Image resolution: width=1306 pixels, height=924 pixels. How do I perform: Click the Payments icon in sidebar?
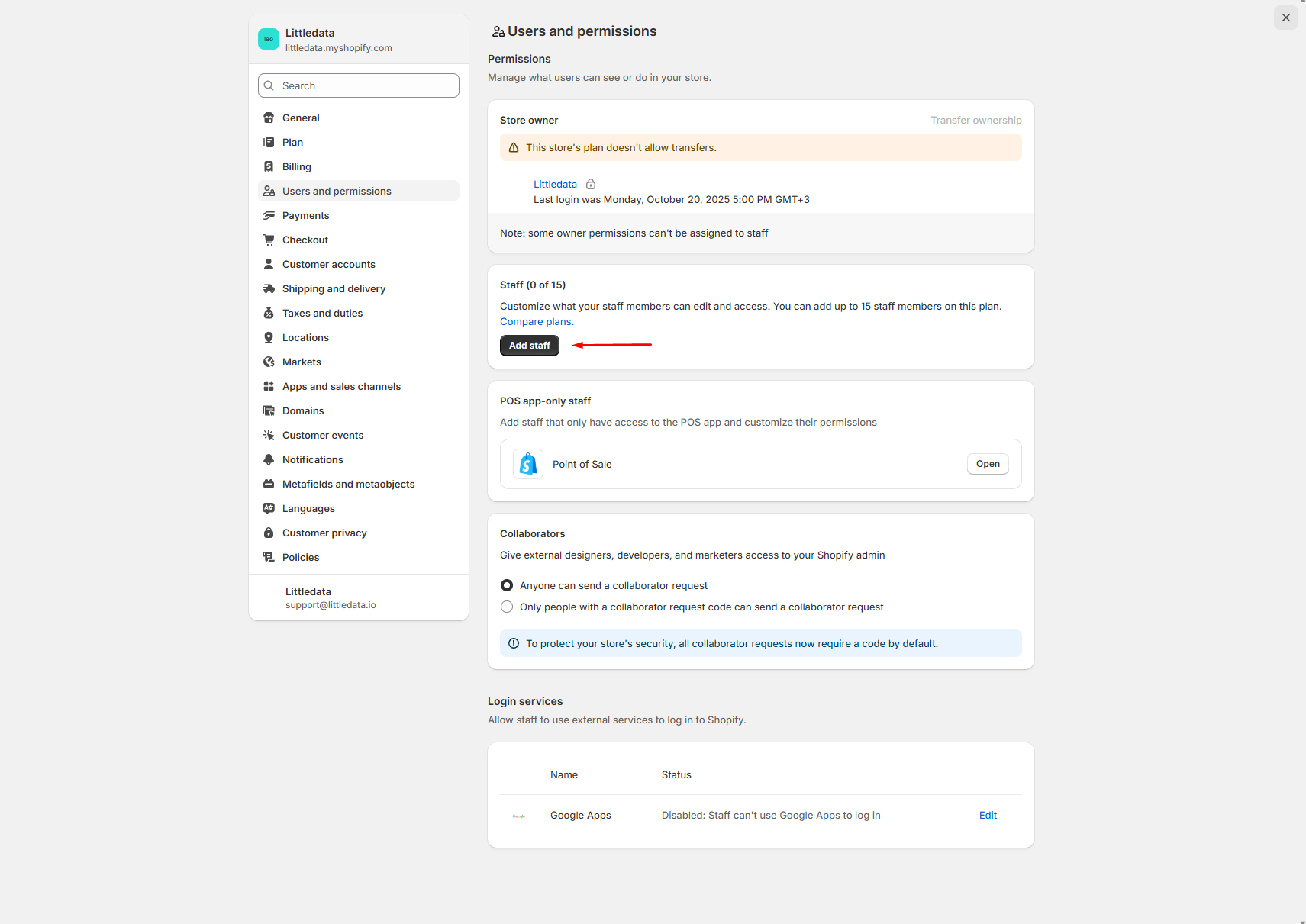(x=269, y=215)
